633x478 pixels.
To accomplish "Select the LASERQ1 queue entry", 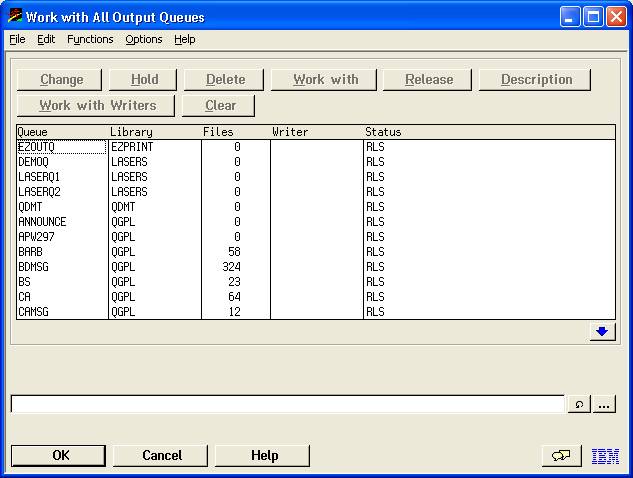I will pyautogui.click(x=39, y=177).
